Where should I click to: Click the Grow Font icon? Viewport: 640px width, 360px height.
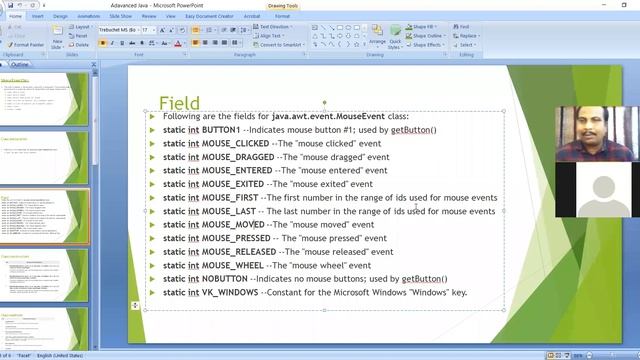click(x=162, y=30)
